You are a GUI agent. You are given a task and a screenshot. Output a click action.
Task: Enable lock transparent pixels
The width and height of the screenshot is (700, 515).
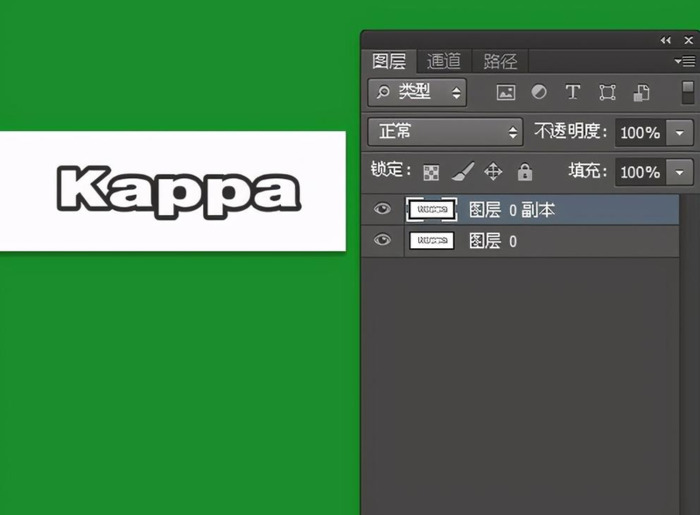(431, 172)
